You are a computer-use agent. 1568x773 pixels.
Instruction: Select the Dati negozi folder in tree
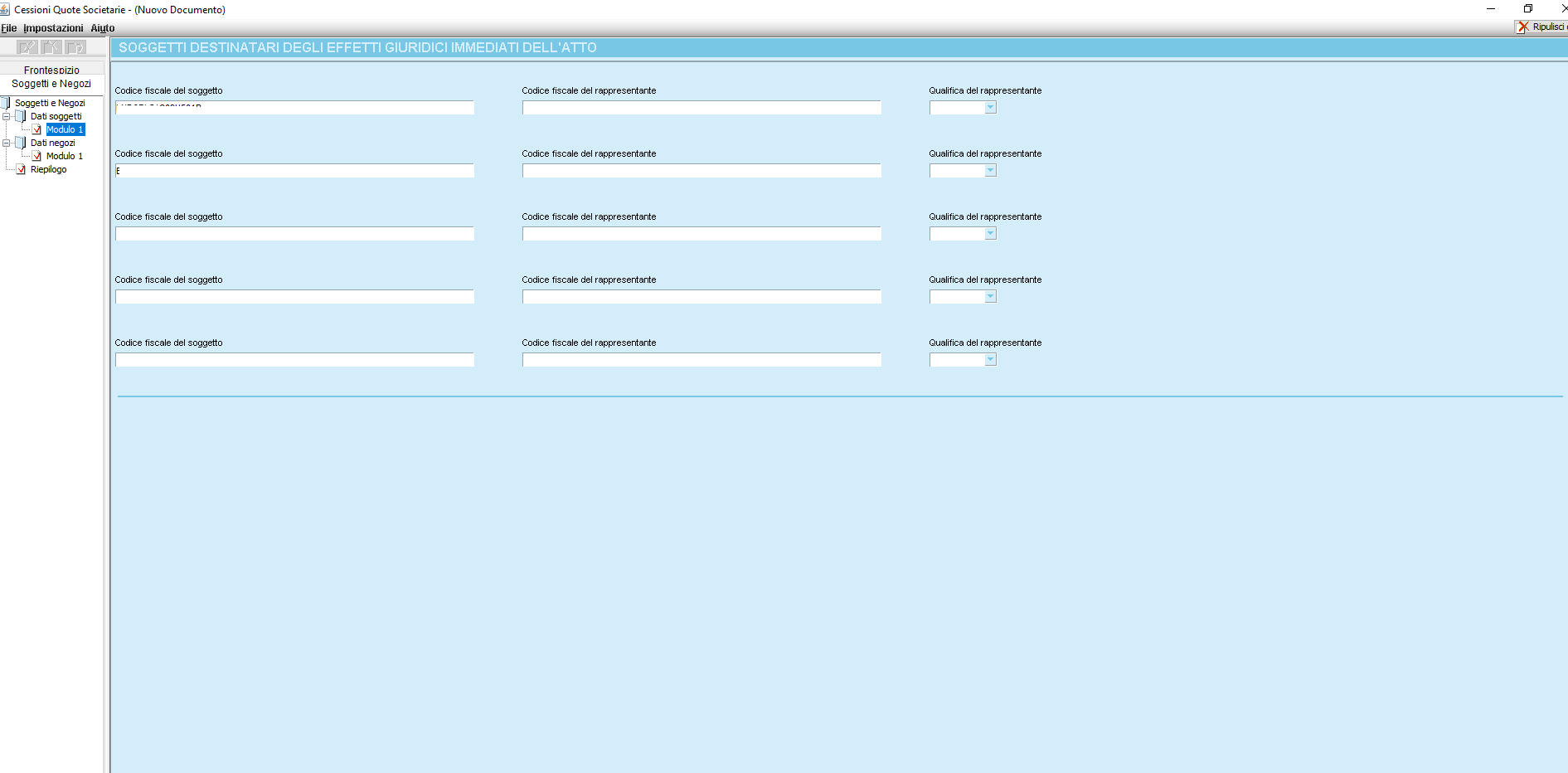(52, 143)
